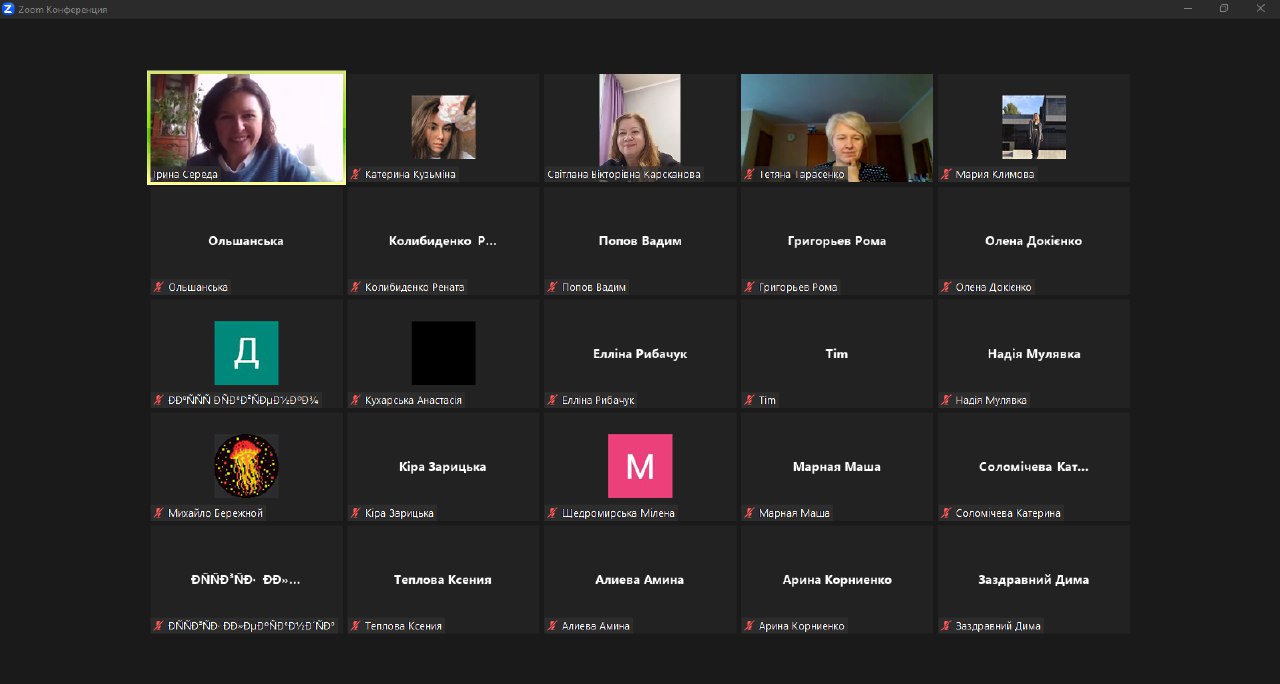Click the Zoom logo in the title bar

8,9
